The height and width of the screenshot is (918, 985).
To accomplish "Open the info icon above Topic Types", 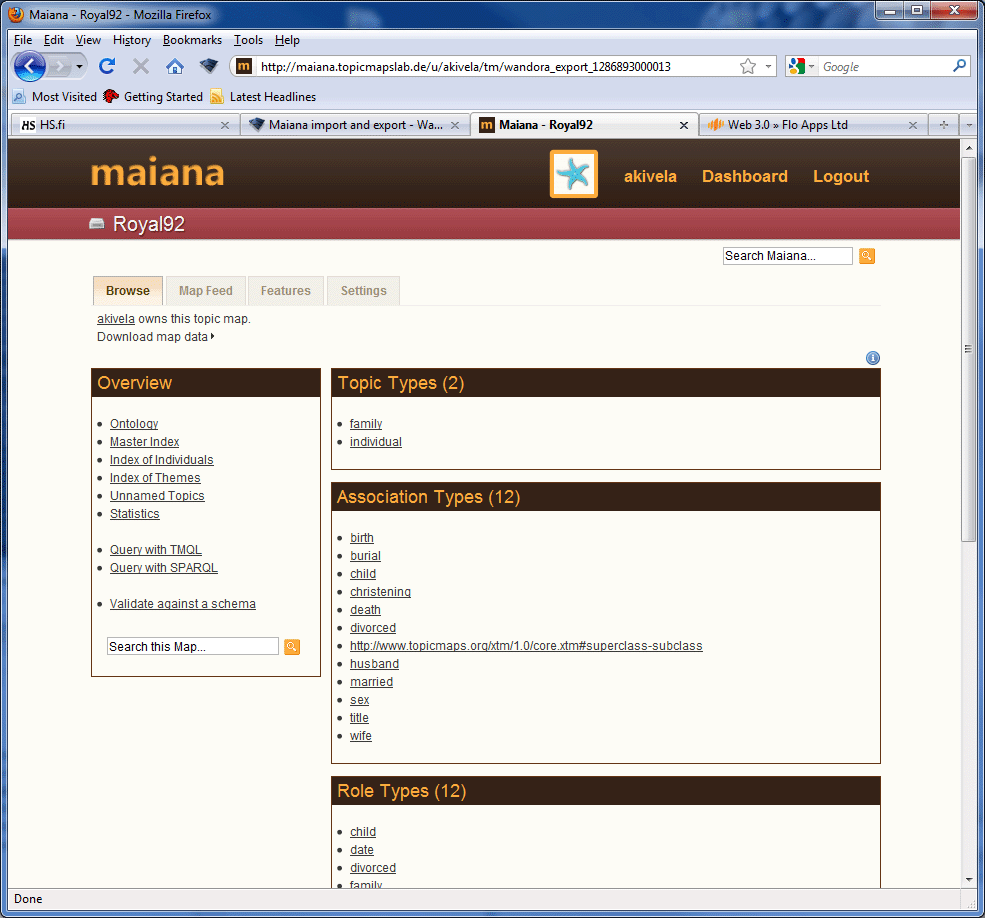I will pyautogui.click(x=872, y=357).
